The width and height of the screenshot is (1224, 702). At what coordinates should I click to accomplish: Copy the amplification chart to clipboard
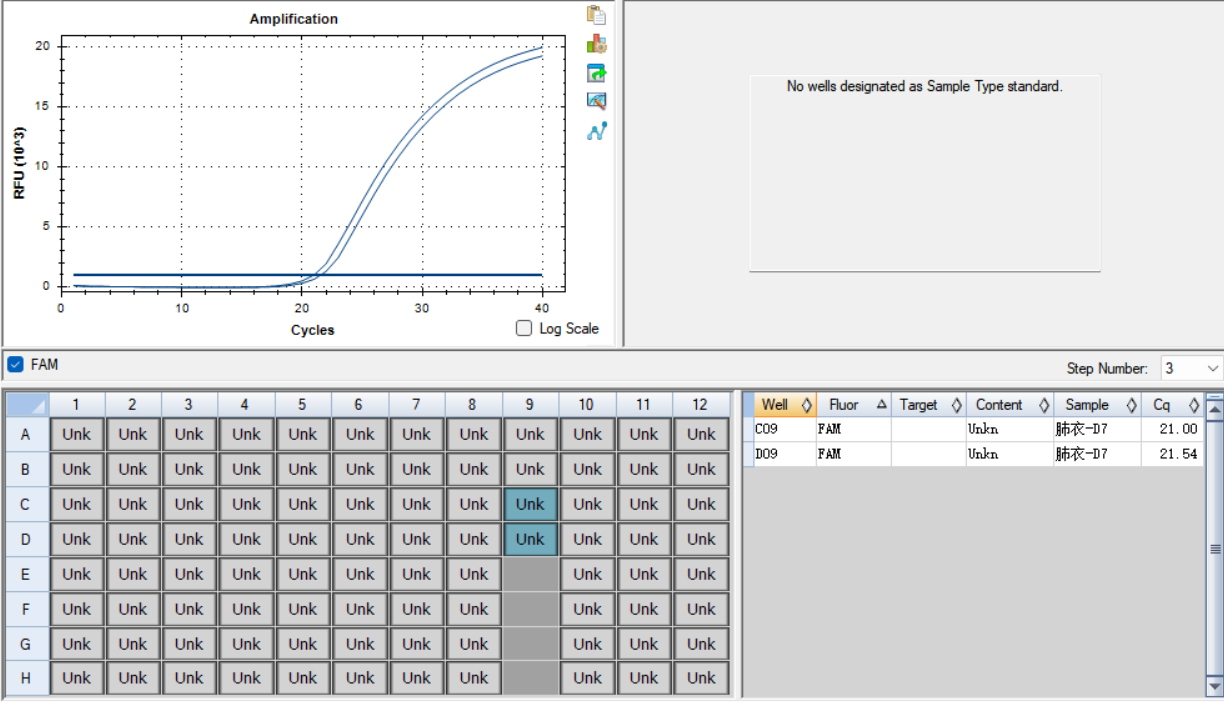tap(597, 15)
